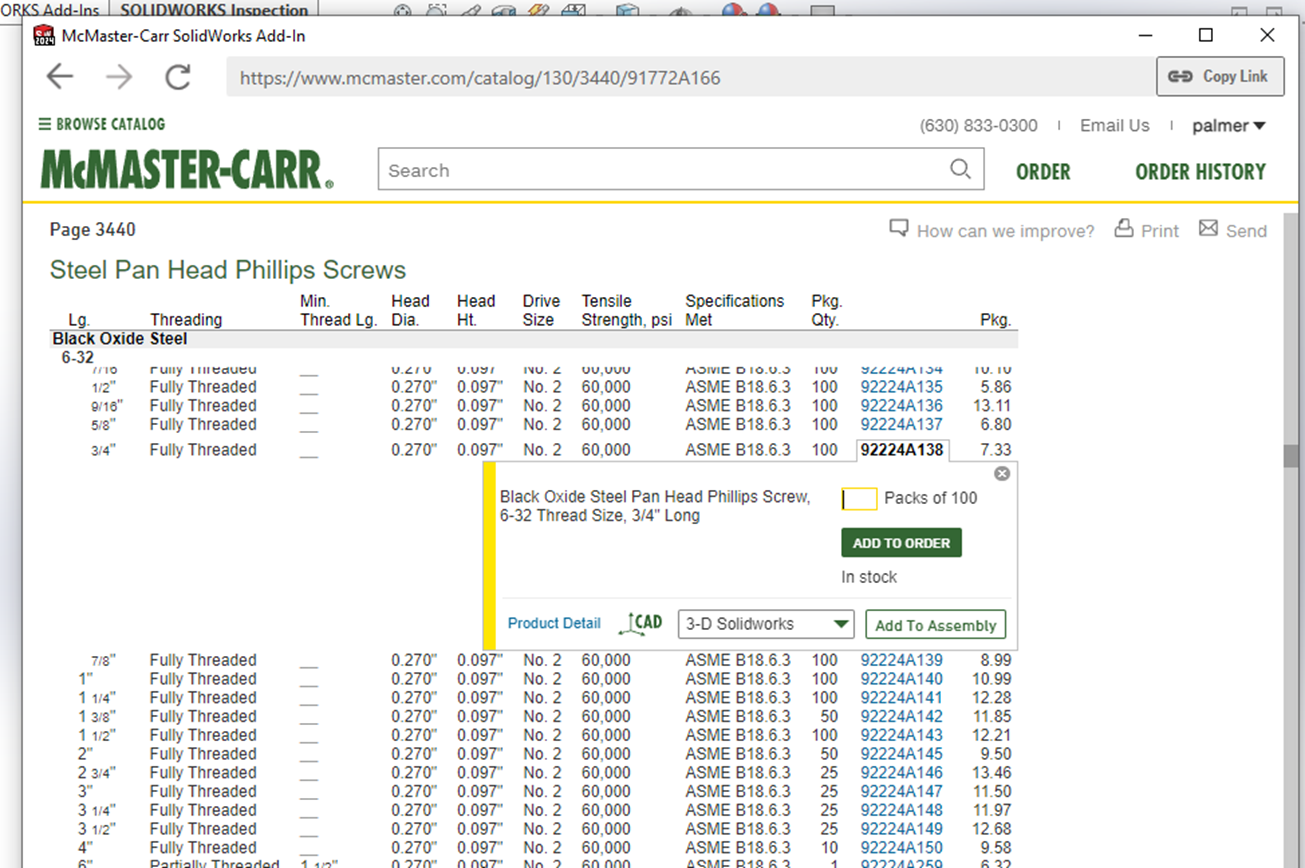Image resolution: width=1305 pixels, height=868 pixels.
Task: Open part number 92224A142
Action: pos(901,717)
